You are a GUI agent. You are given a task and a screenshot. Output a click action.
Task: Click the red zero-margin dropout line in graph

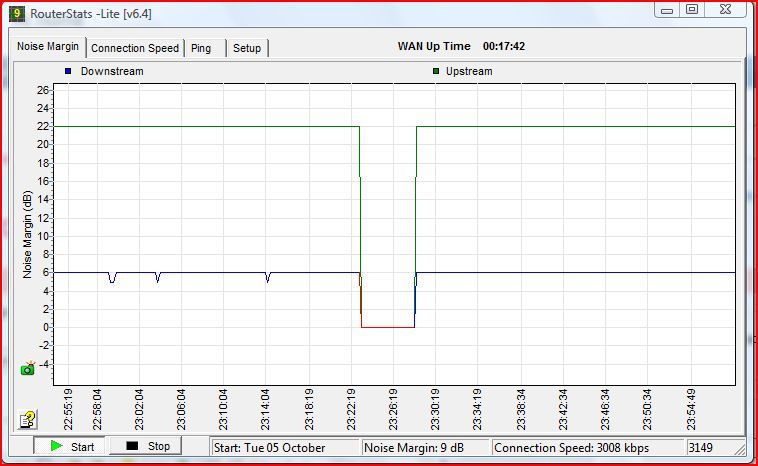(388, 327)
